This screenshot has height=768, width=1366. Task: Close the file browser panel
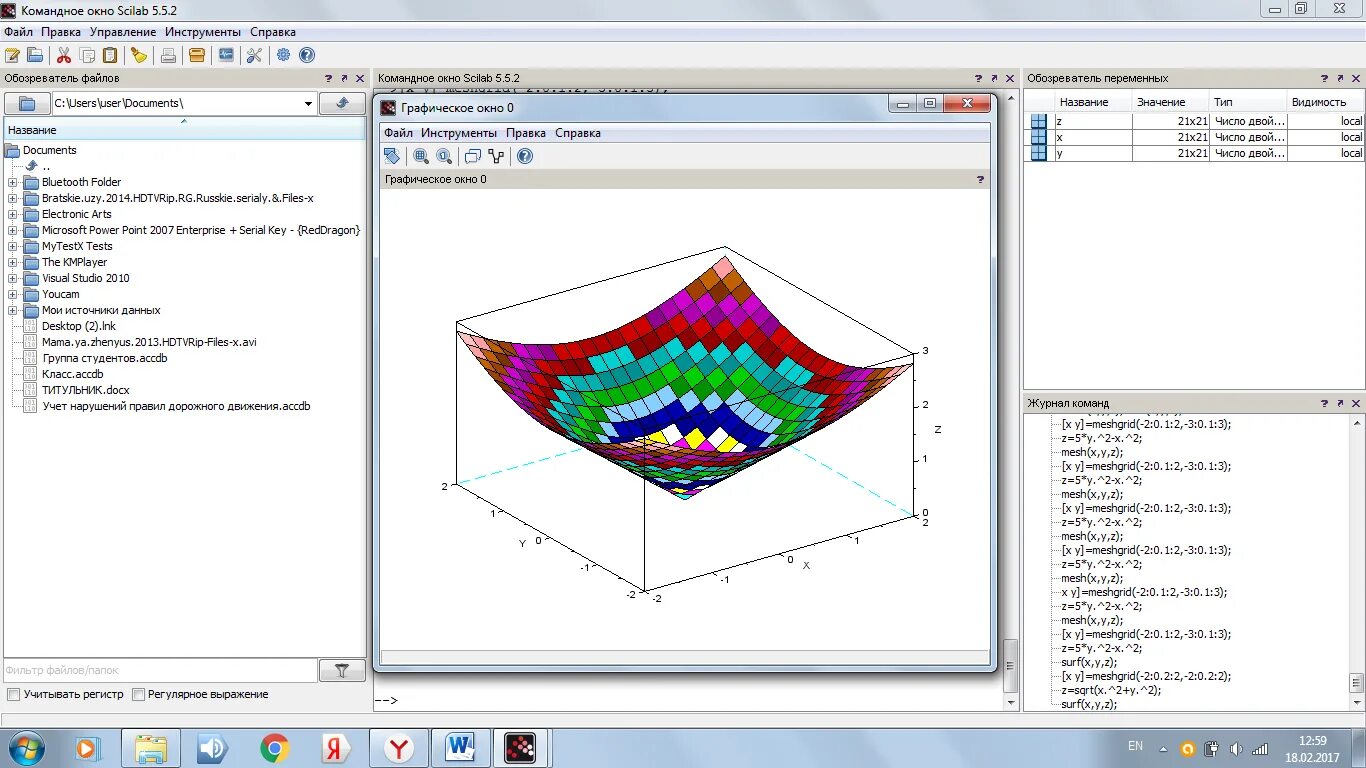click(360, 78)
